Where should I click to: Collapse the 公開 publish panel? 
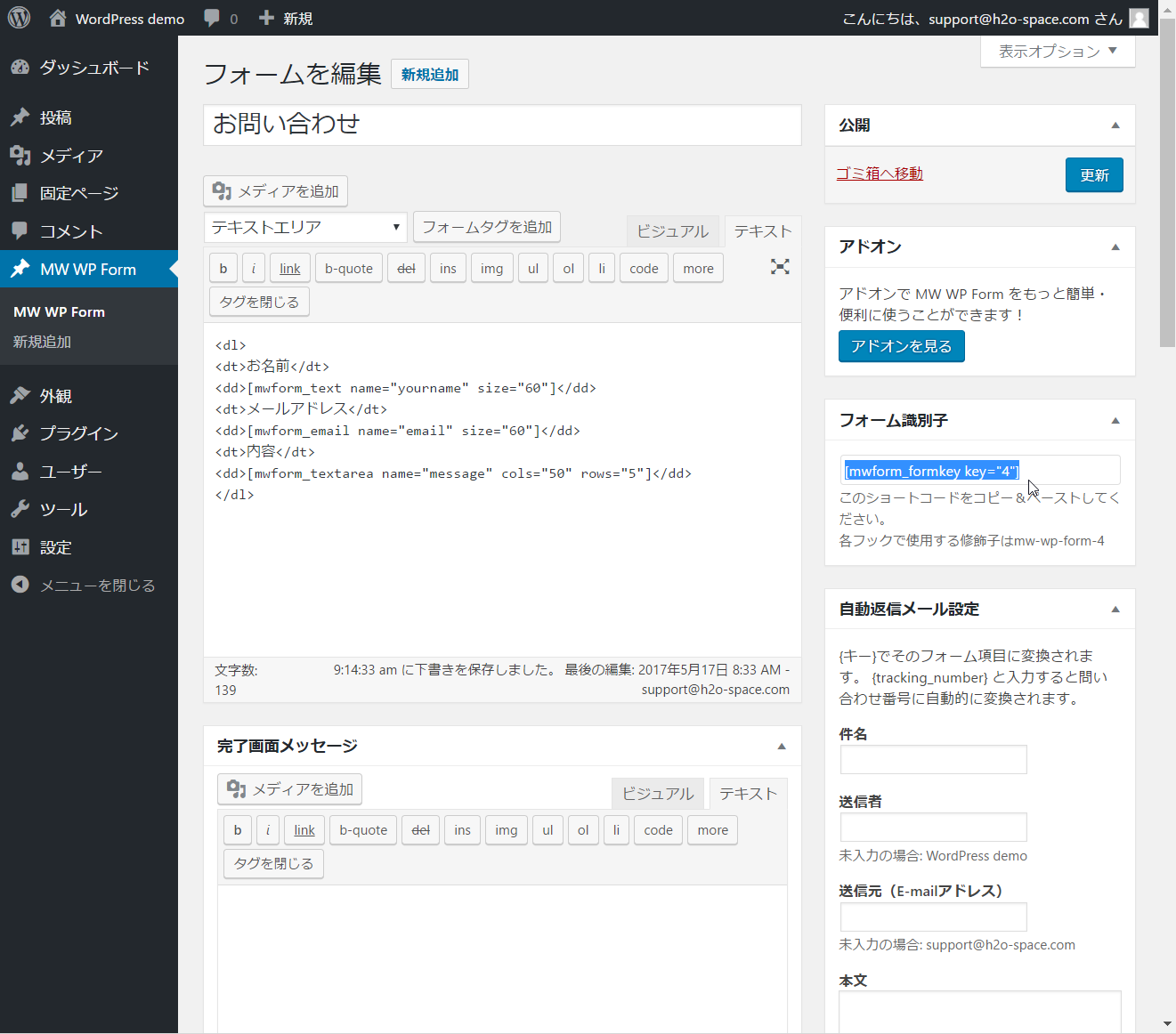pos(1115,125)
